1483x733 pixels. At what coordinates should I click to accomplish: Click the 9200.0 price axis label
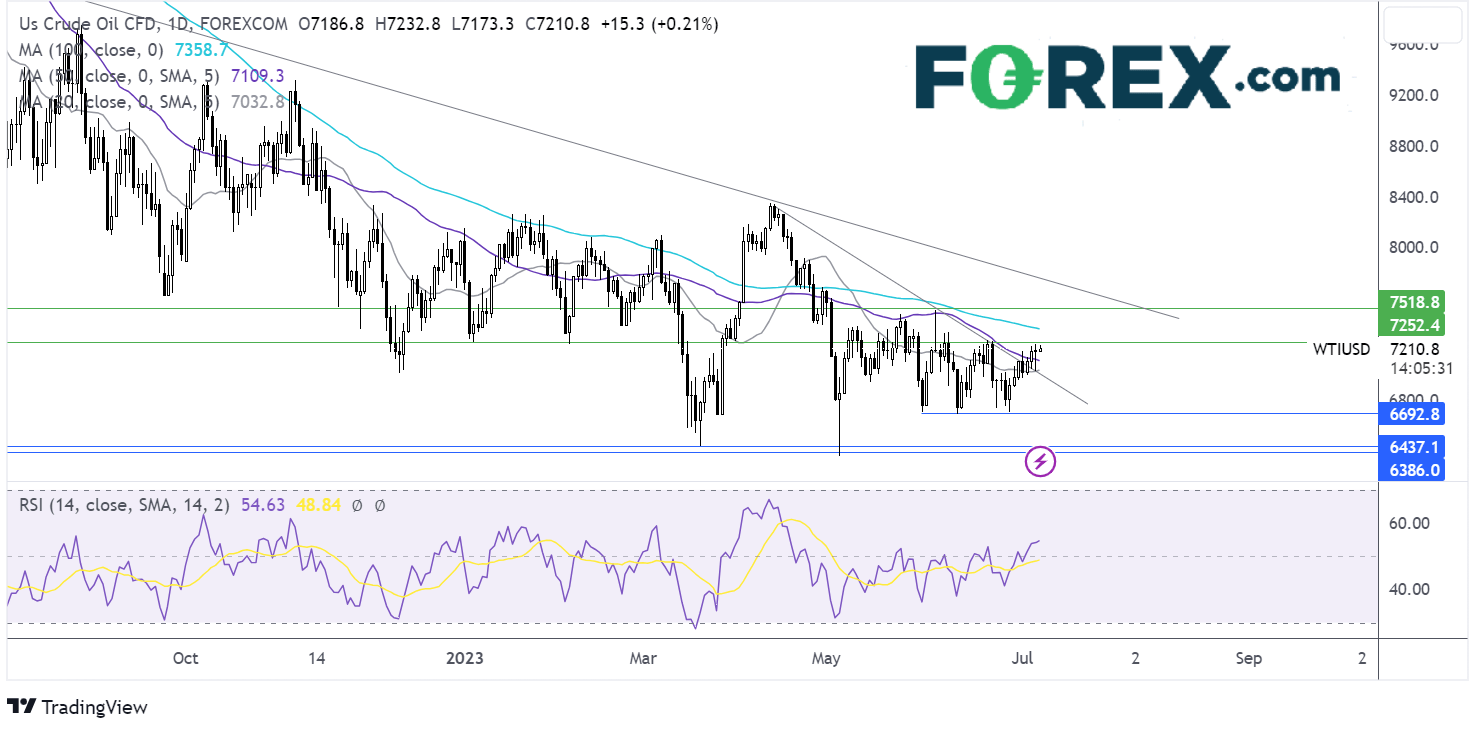point(1414,96)
